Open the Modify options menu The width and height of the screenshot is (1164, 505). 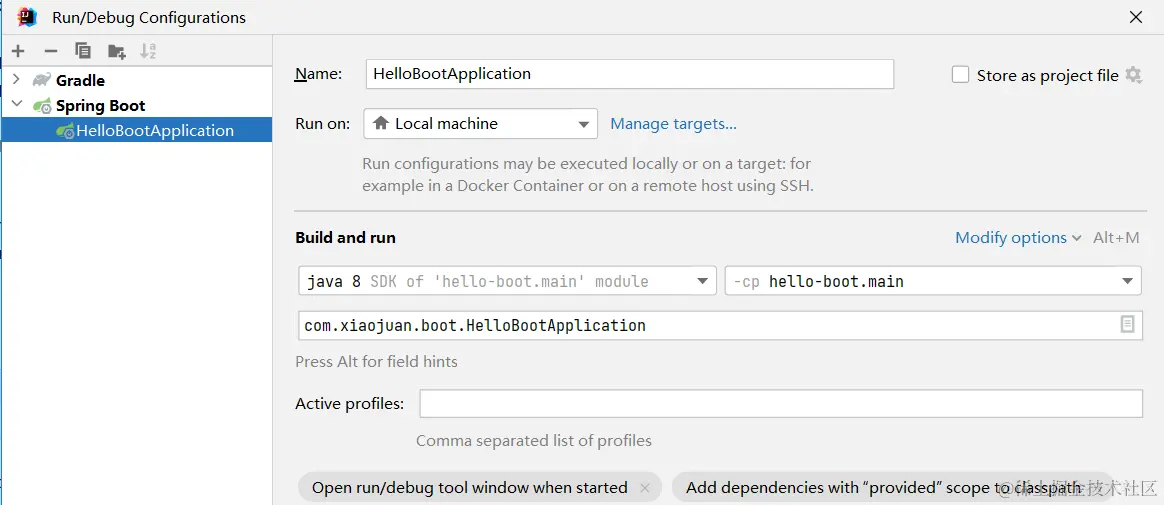[1018, 238]
